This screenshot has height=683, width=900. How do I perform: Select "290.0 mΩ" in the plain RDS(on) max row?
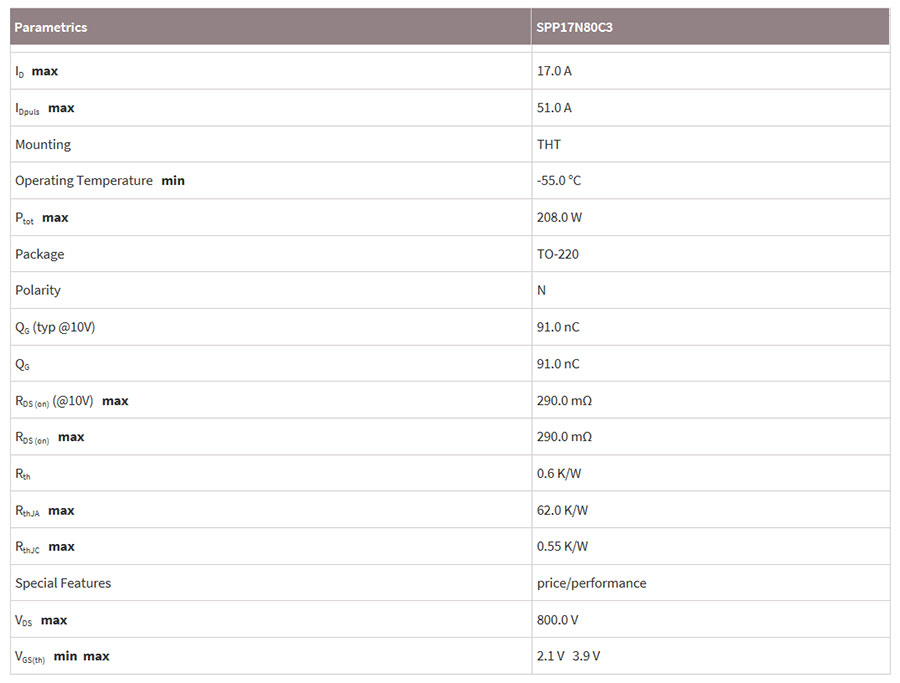point(564,437)
